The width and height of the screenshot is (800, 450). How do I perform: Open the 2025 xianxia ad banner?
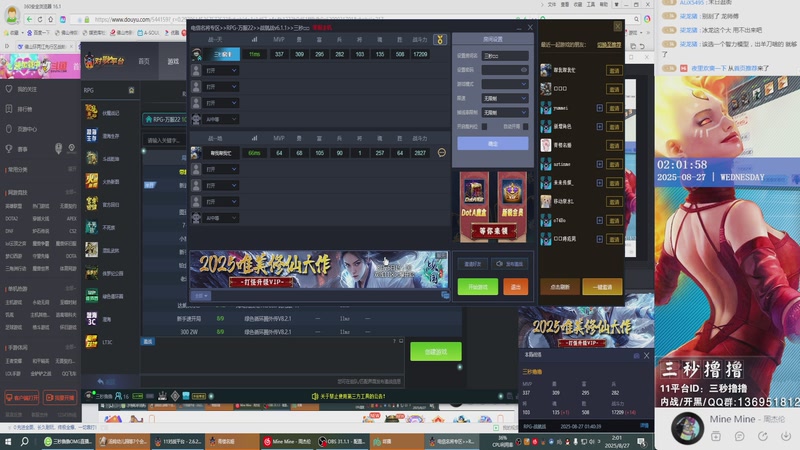pyautogui.click(x=319, y=269)
